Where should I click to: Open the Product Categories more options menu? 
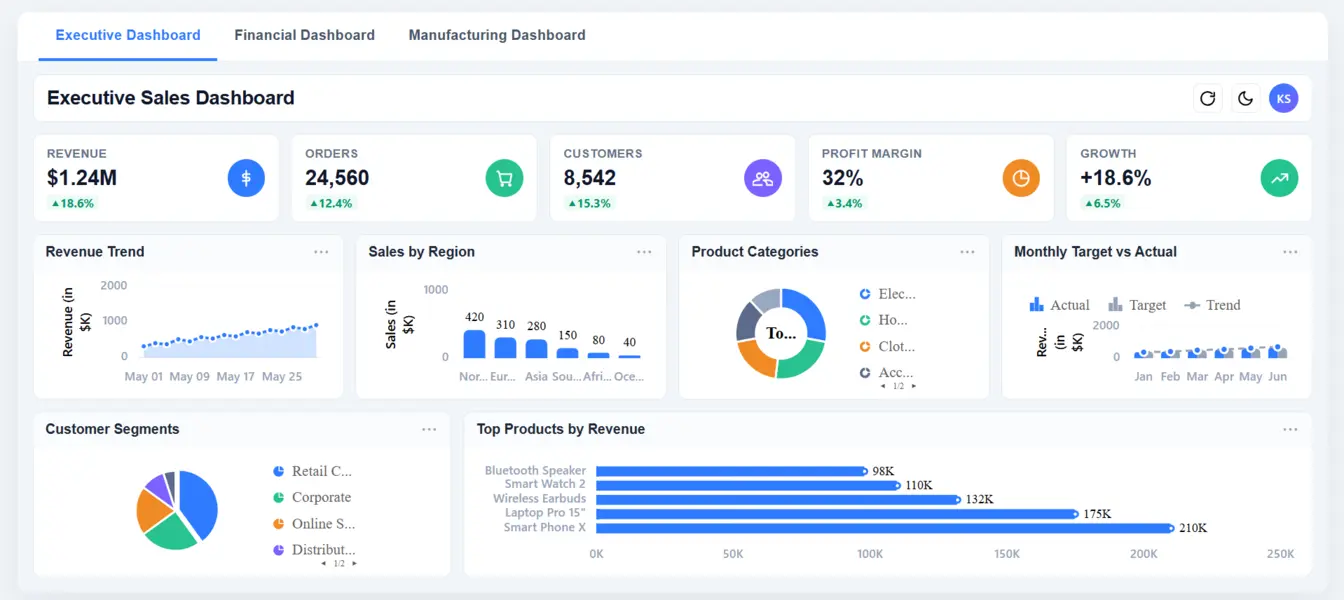[967, 252]
